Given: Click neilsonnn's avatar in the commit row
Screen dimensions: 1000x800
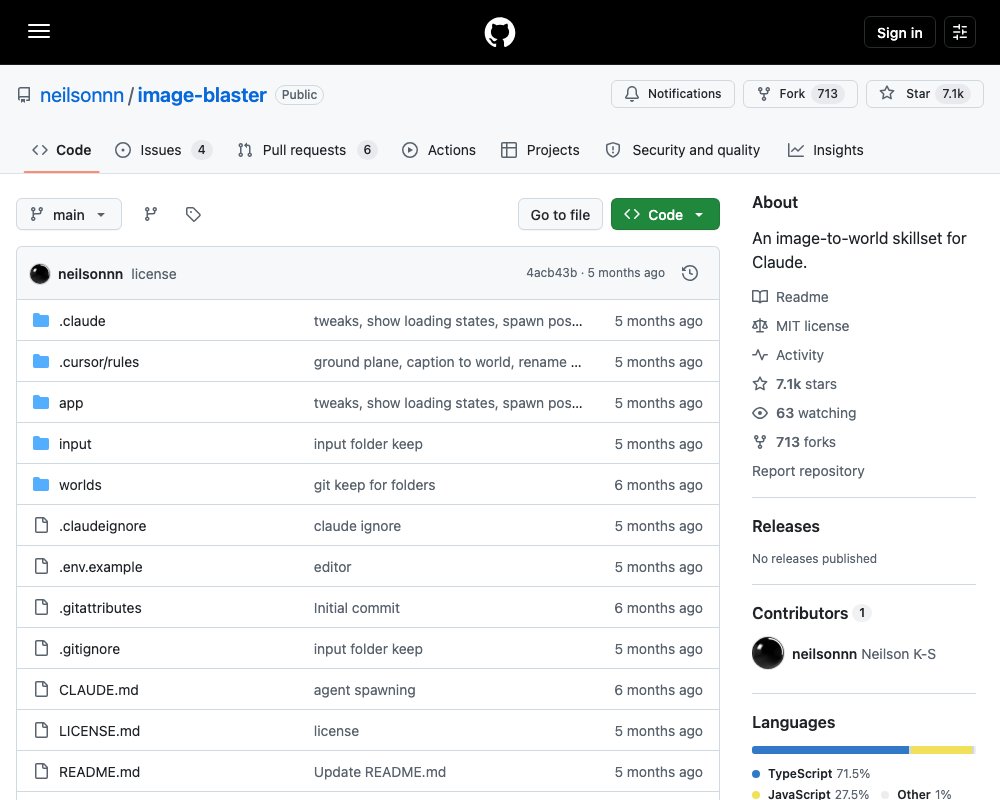Looking at the screenshot, I should (40, 274).
